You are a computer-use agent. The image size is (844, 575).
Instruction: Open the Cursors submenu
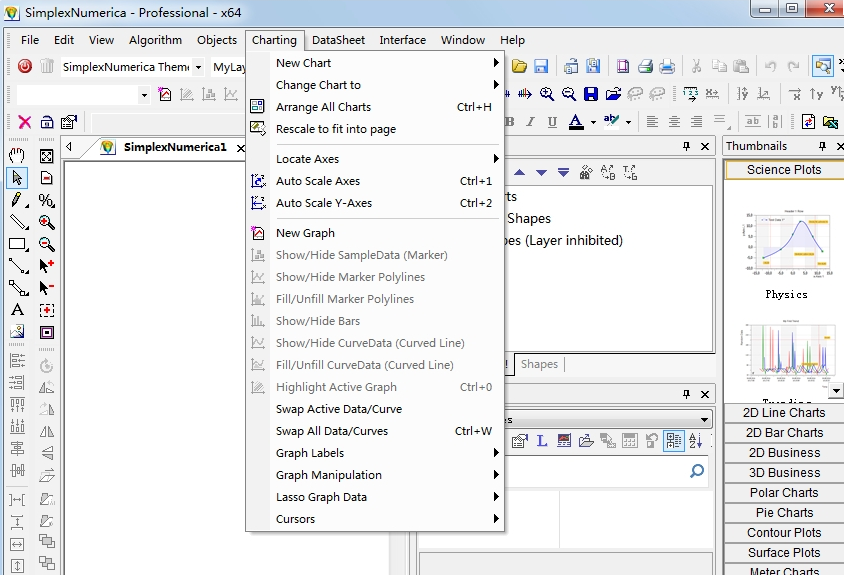pyautogui.click(x=375, y=520)
